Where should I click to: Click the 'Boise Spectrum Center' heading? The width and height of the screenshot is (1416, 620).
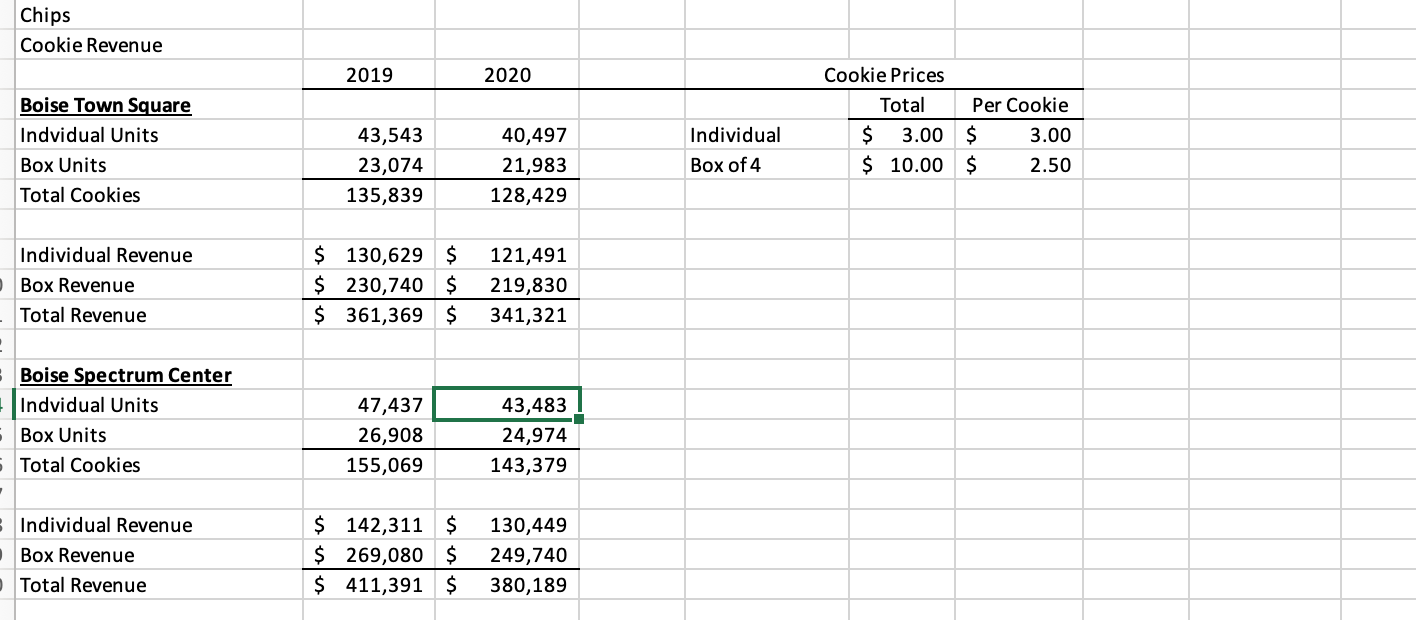click(x=126, y=375)
